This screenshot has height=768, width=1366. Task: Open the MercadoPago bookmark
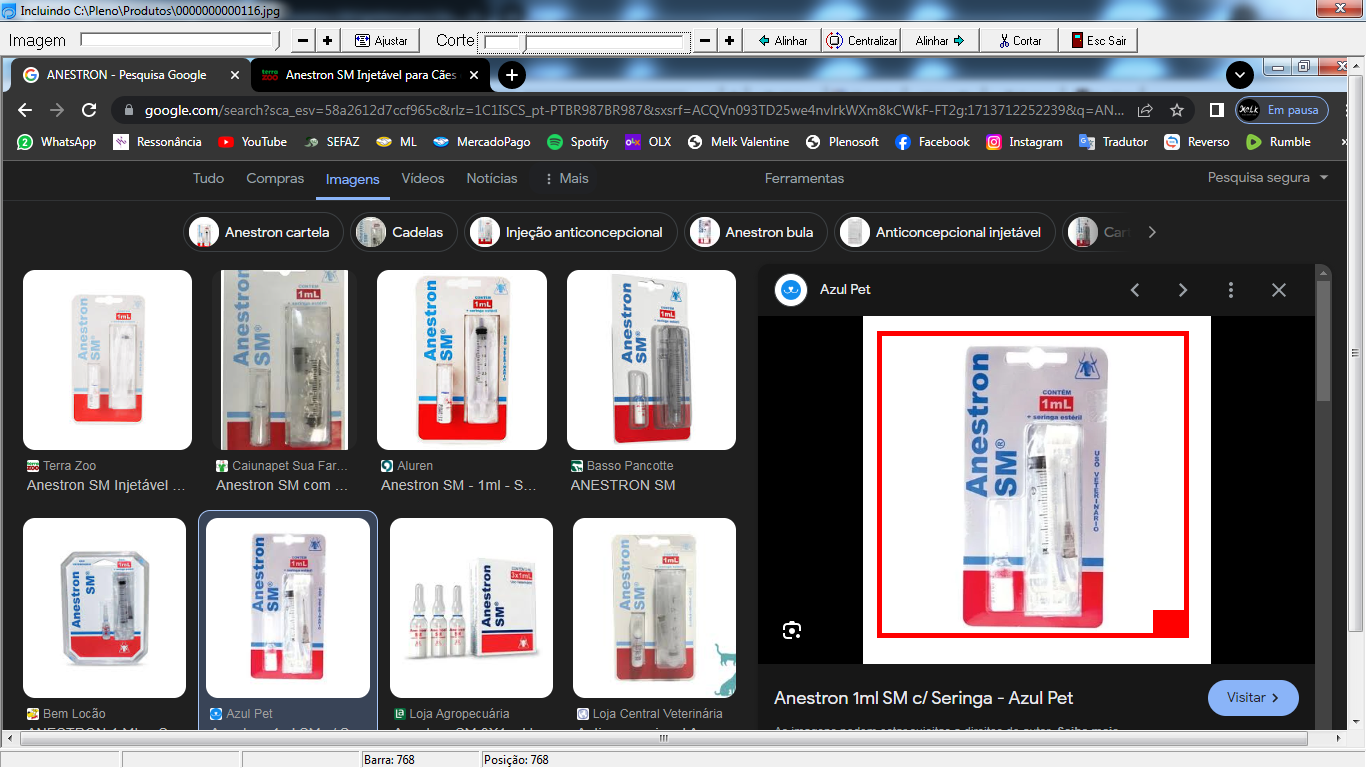click(x=483, y=142)
